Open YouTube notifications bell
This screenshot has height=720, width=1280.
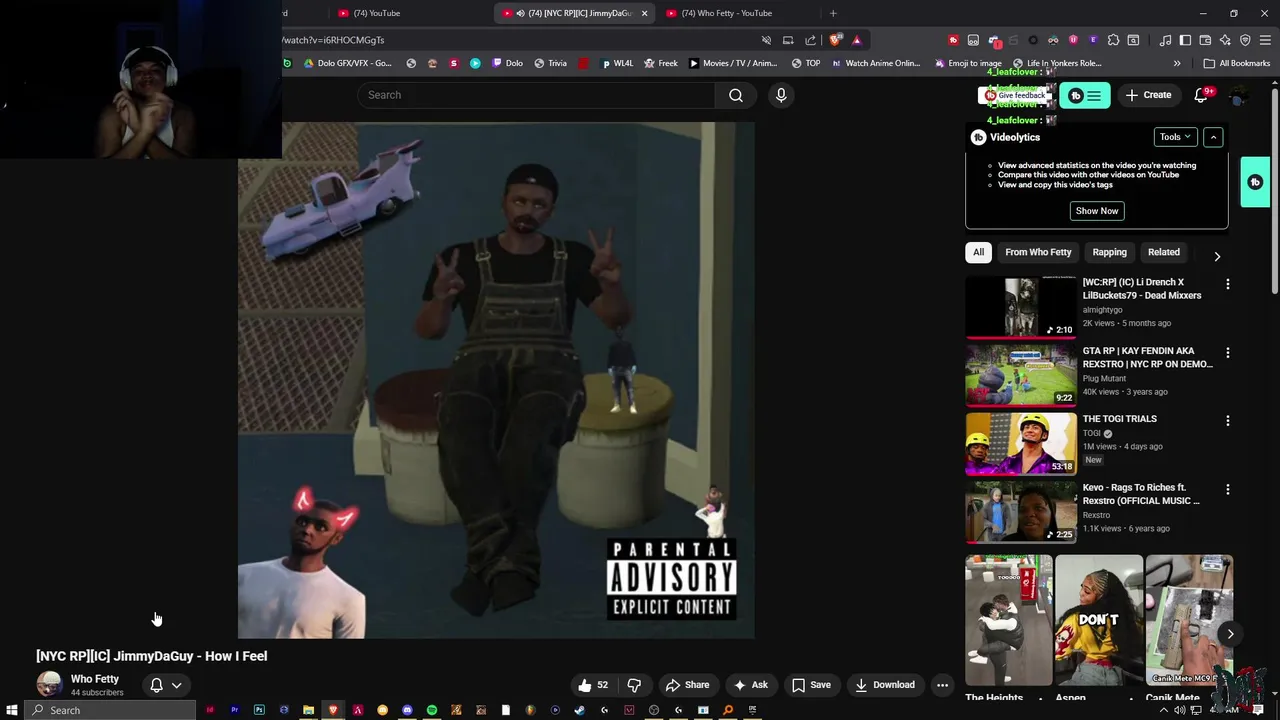click(1201, 95)
